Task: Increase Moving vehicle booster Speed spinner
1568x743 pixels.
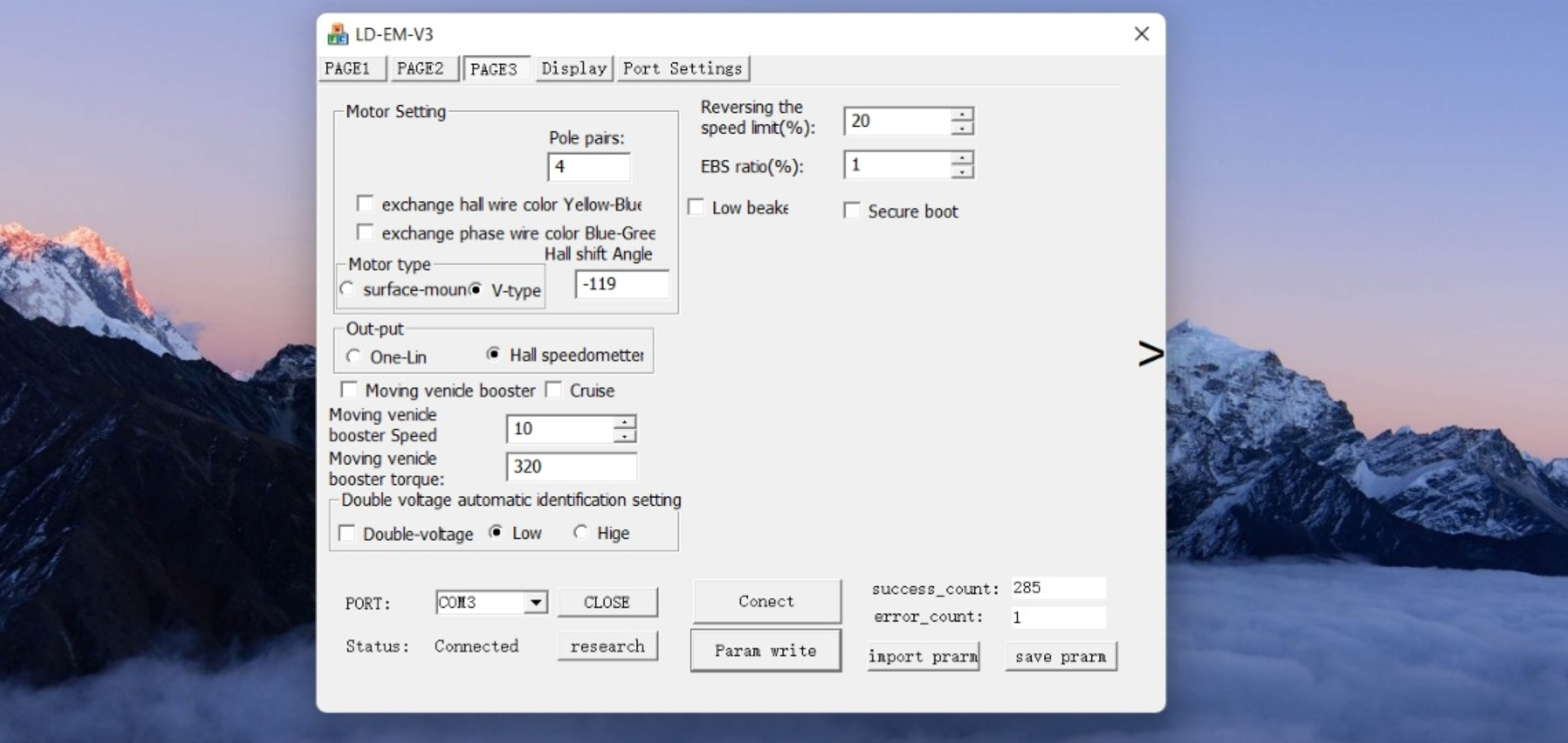Action: point(624,422)
